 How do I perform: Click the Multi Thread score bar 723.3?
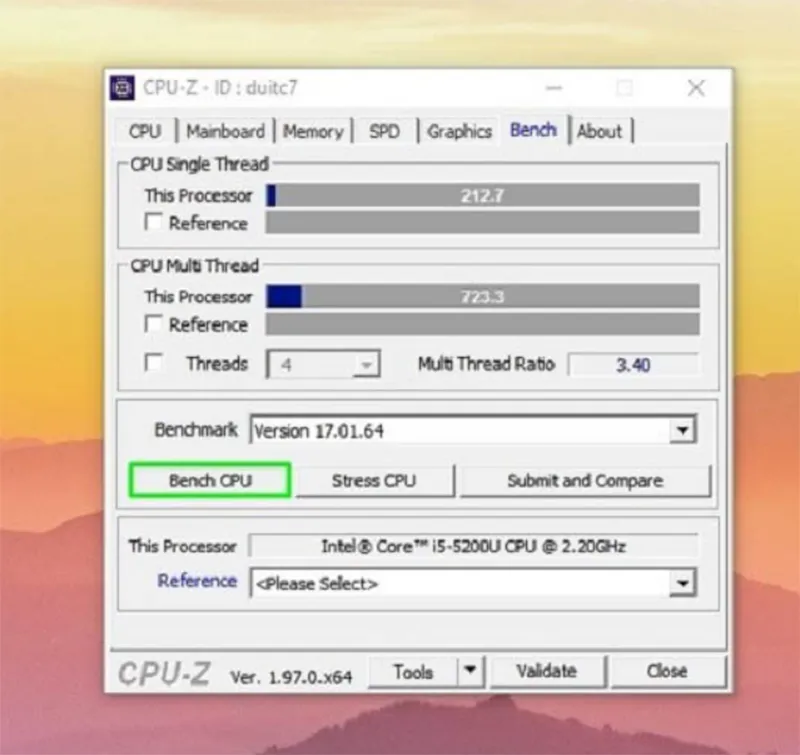point(483,296)
